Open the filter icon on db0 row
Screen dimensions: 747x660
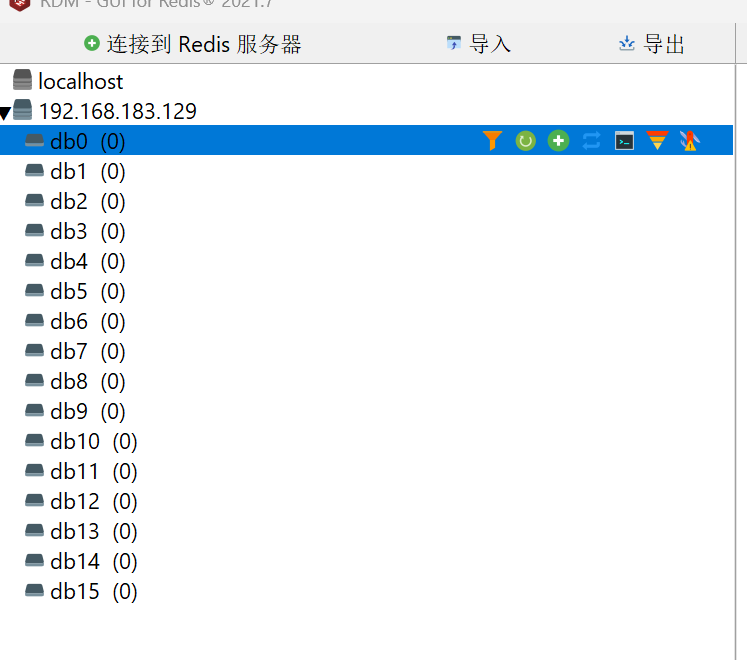click(x=492, y=141)
